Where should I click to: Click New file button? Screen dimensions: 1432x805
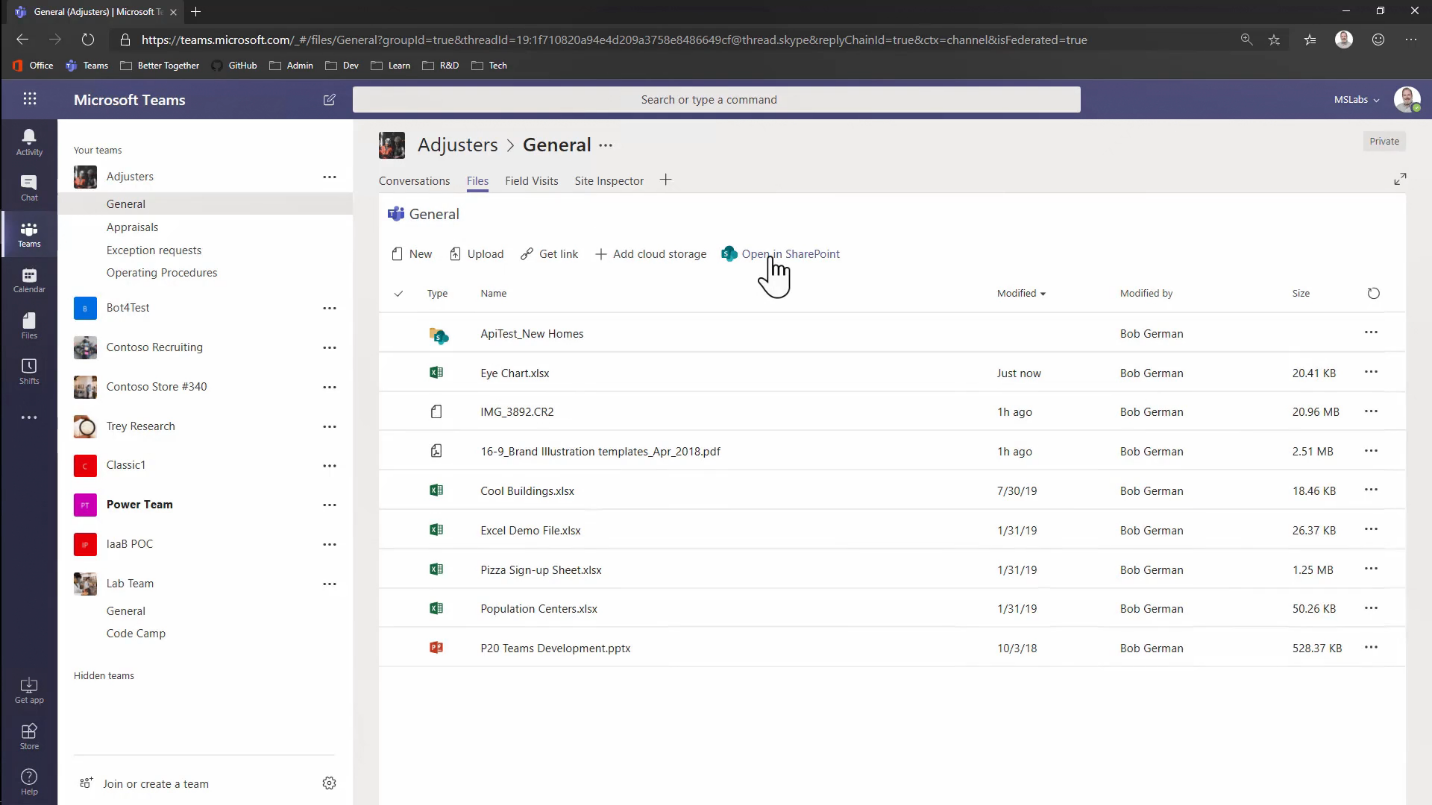click(411, 254)
